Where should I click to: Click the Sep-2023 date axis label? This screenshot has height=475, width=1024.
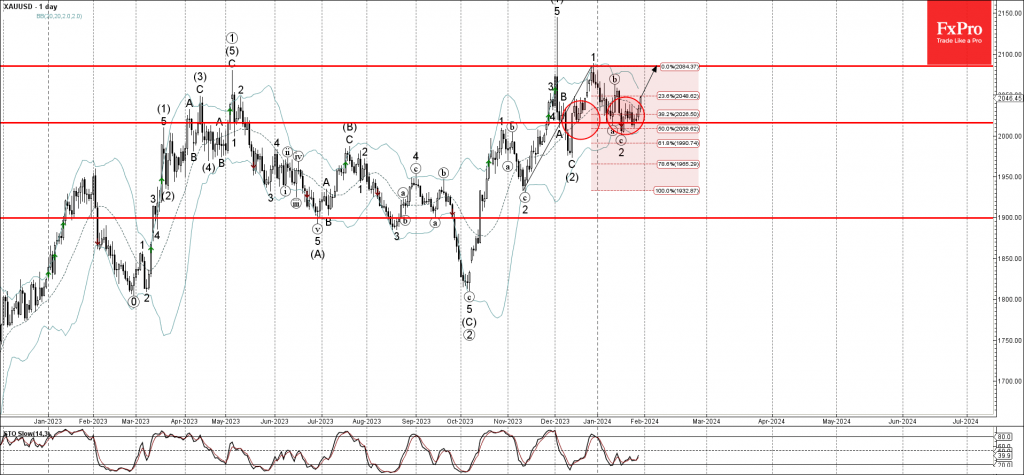[x=415, y=421]
